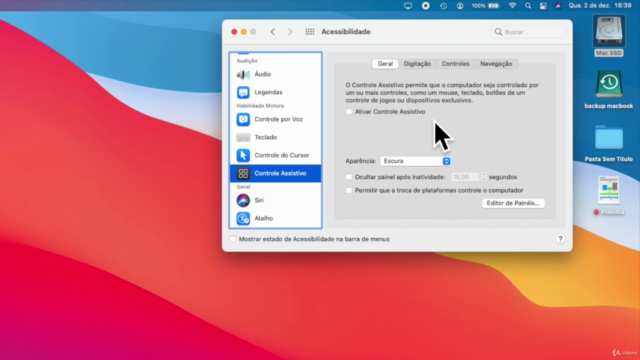Open backup macbook Time Machine drive
Image resolution: width=640 pixels, height=360 pixels.
609,89
